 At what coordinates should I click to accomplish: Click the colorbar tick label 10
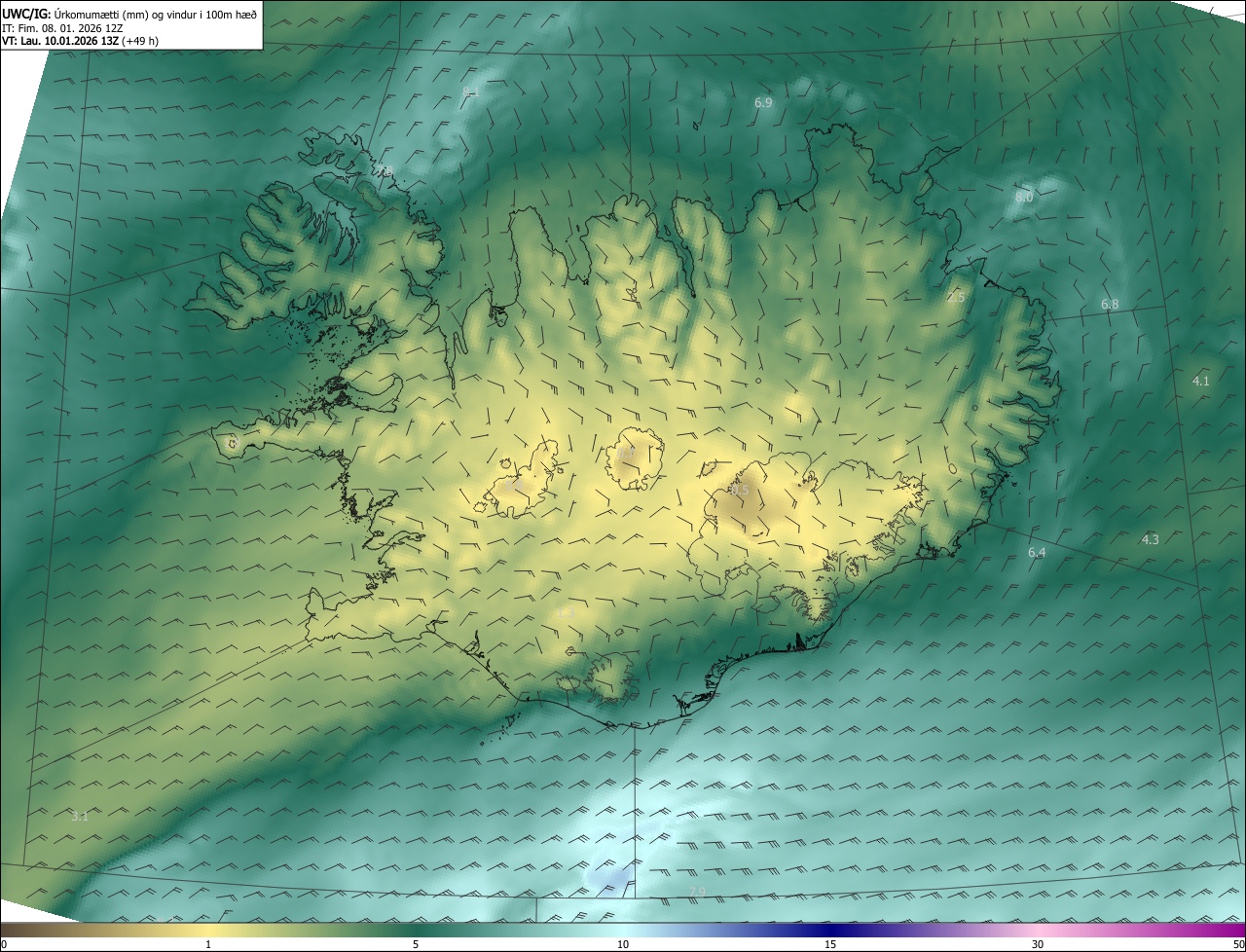click(x=623, y=944)
